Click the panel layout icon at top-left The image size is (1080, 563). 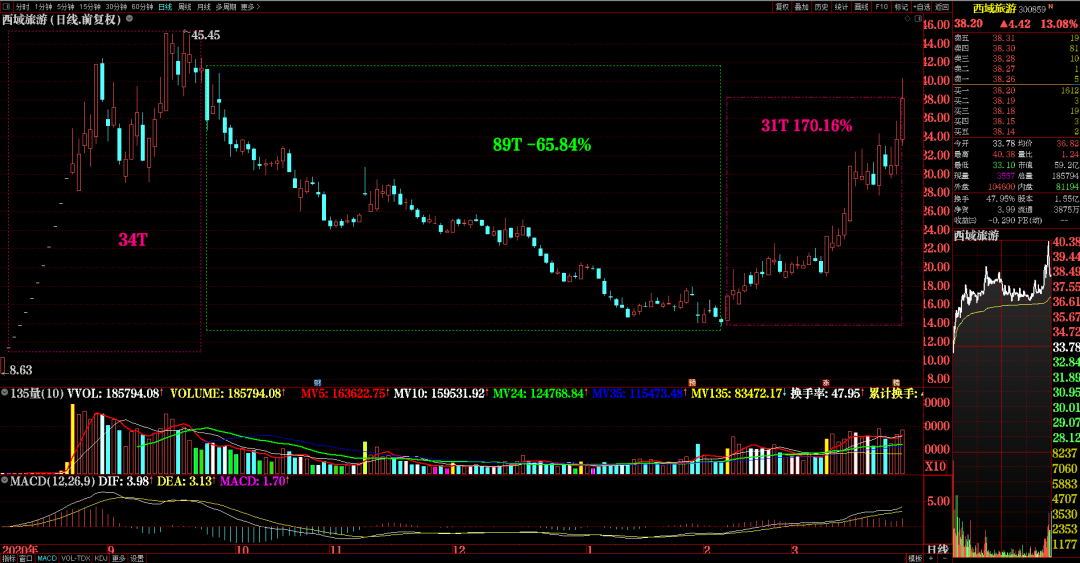pyautogui.click(x=6, y=6)
